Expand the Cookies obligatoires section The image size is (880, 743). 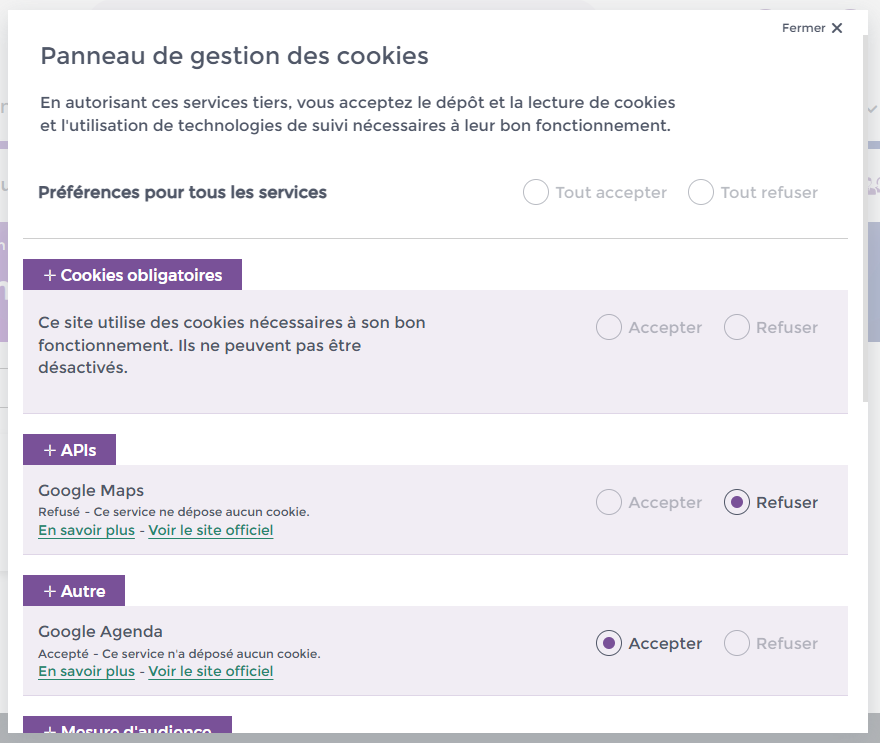tap(132, 275)
